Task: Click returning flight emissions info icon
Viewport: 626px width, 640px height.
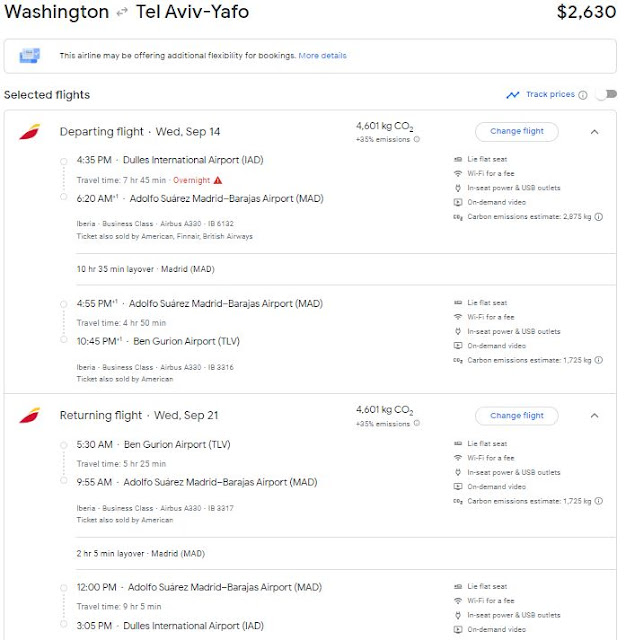Action: pos(416,424)
